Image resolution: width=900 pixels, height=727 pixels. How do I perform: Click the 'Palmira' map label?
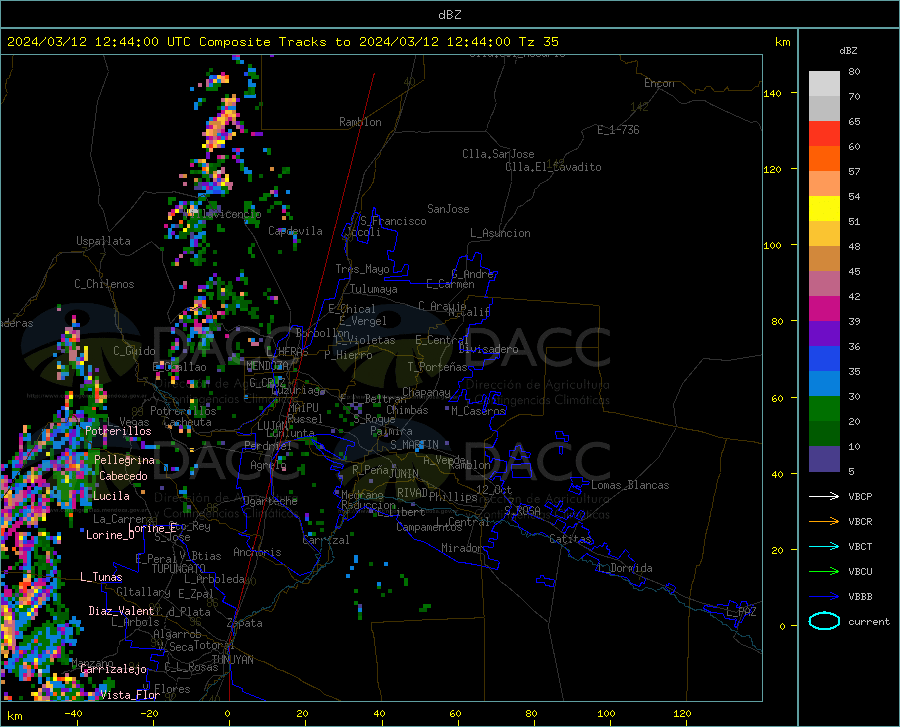pos(391,431)
